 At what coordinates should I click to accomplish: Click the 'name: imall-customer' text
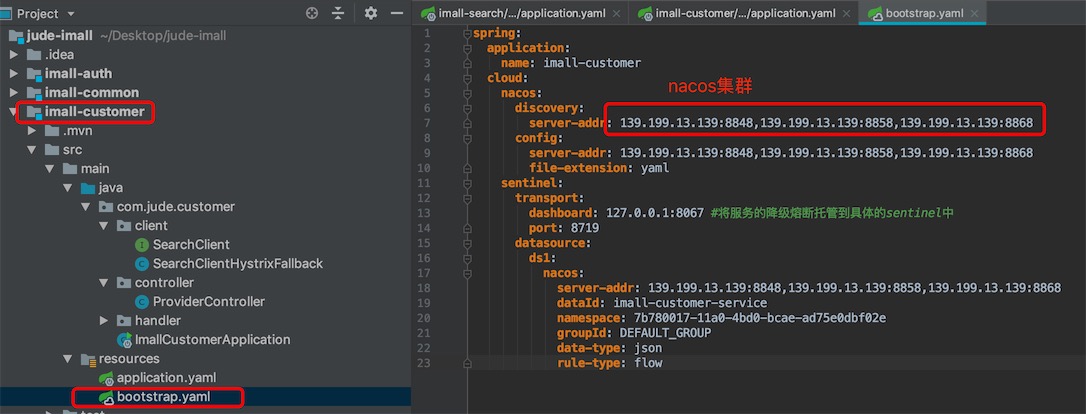point(571,63)
